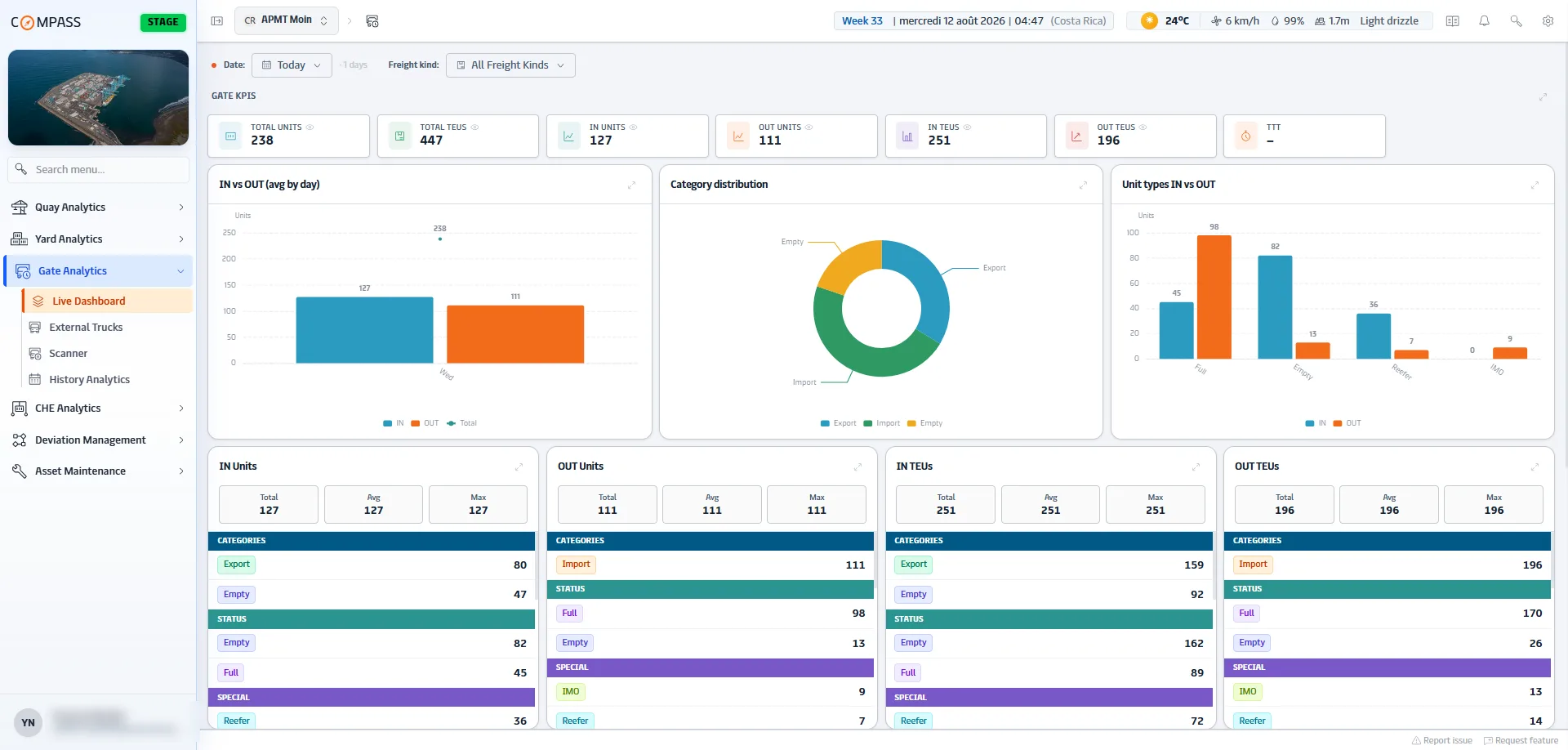The width and height of the screenshot is (1568, 750).
Task: Click the Request feature link
Action: [1521, 740]
